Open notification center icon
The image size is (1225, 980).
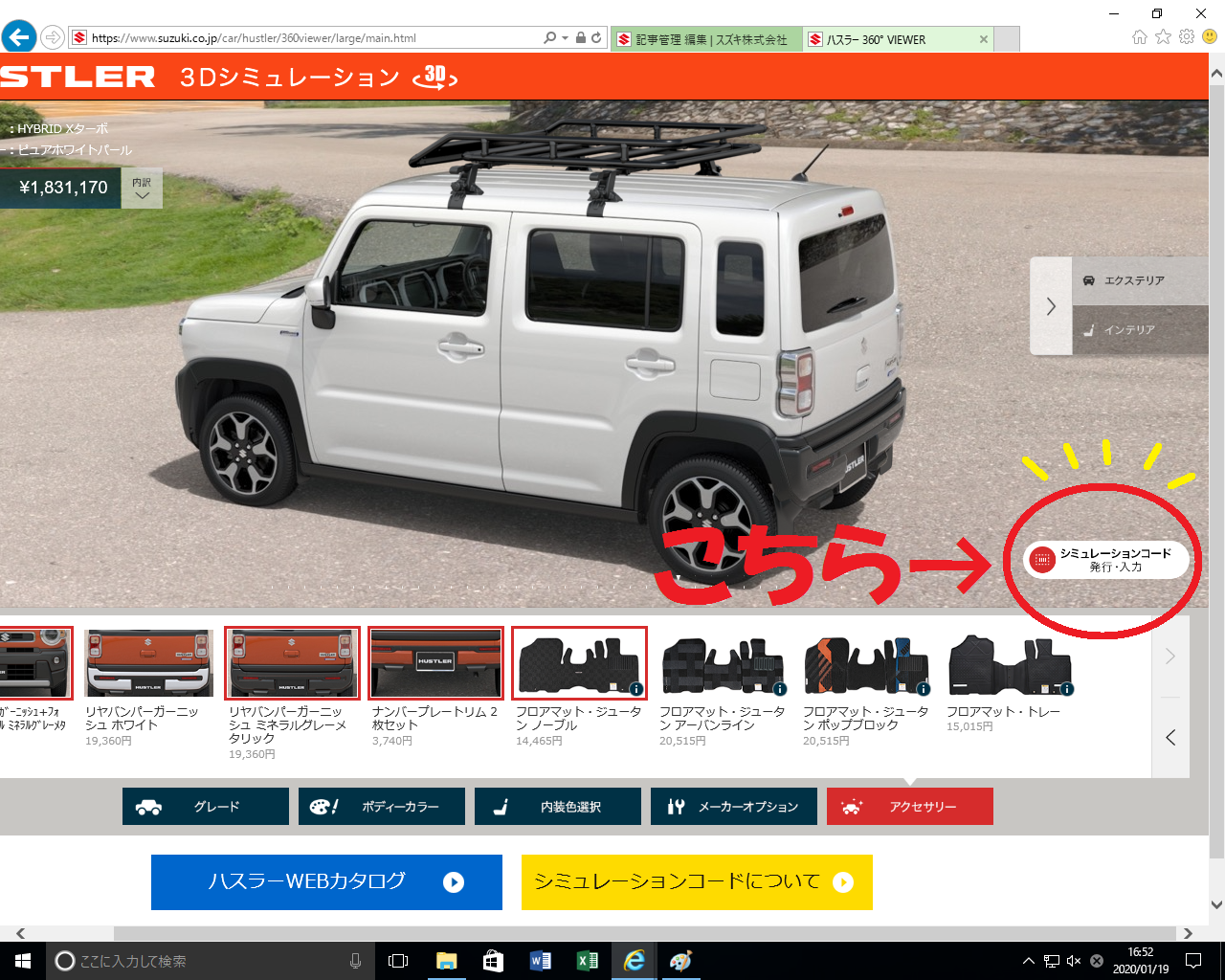coord(1193,961)
